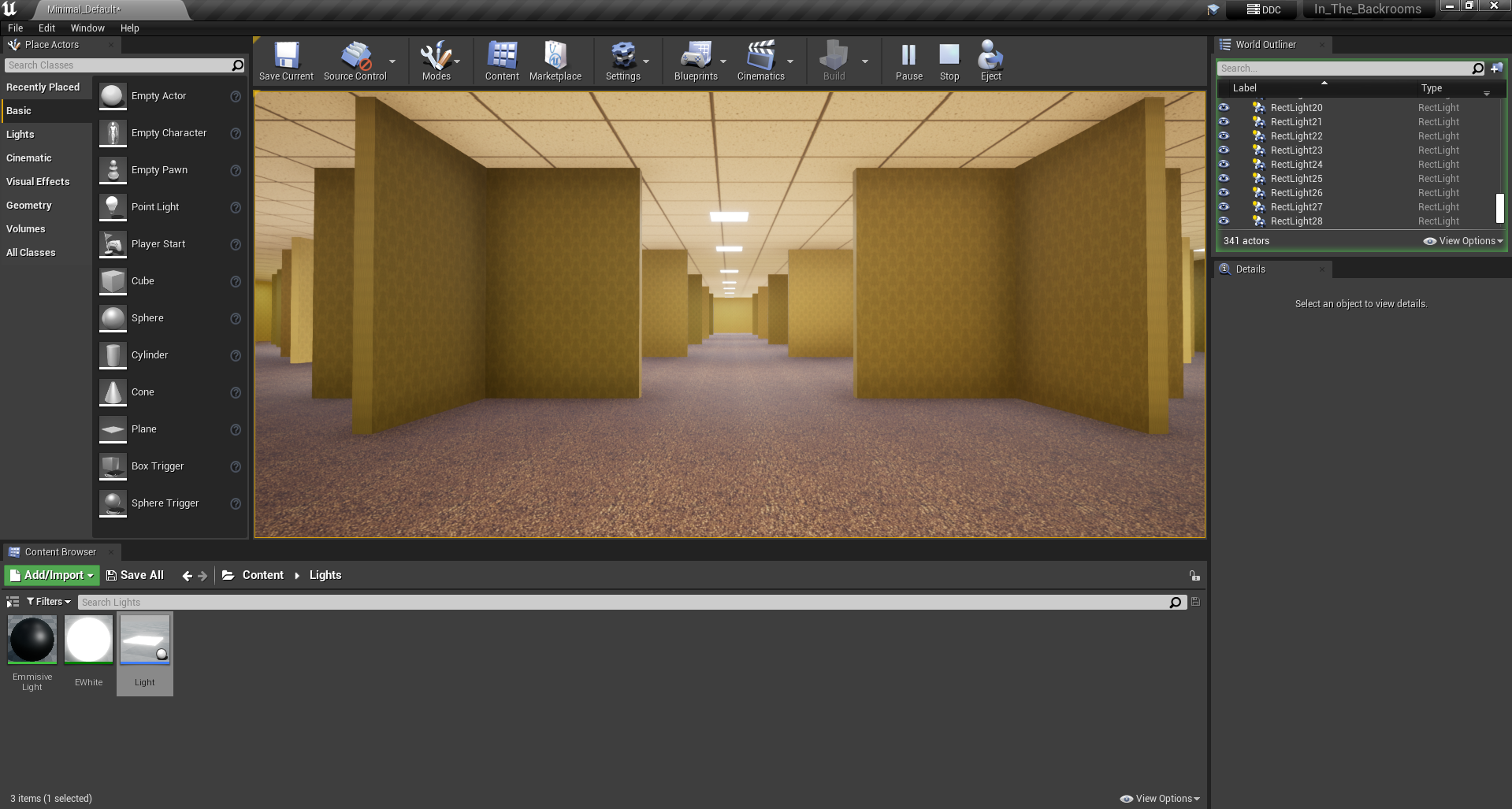
Task: Select the Cylinder primitive icon
Action: [113, 355]
